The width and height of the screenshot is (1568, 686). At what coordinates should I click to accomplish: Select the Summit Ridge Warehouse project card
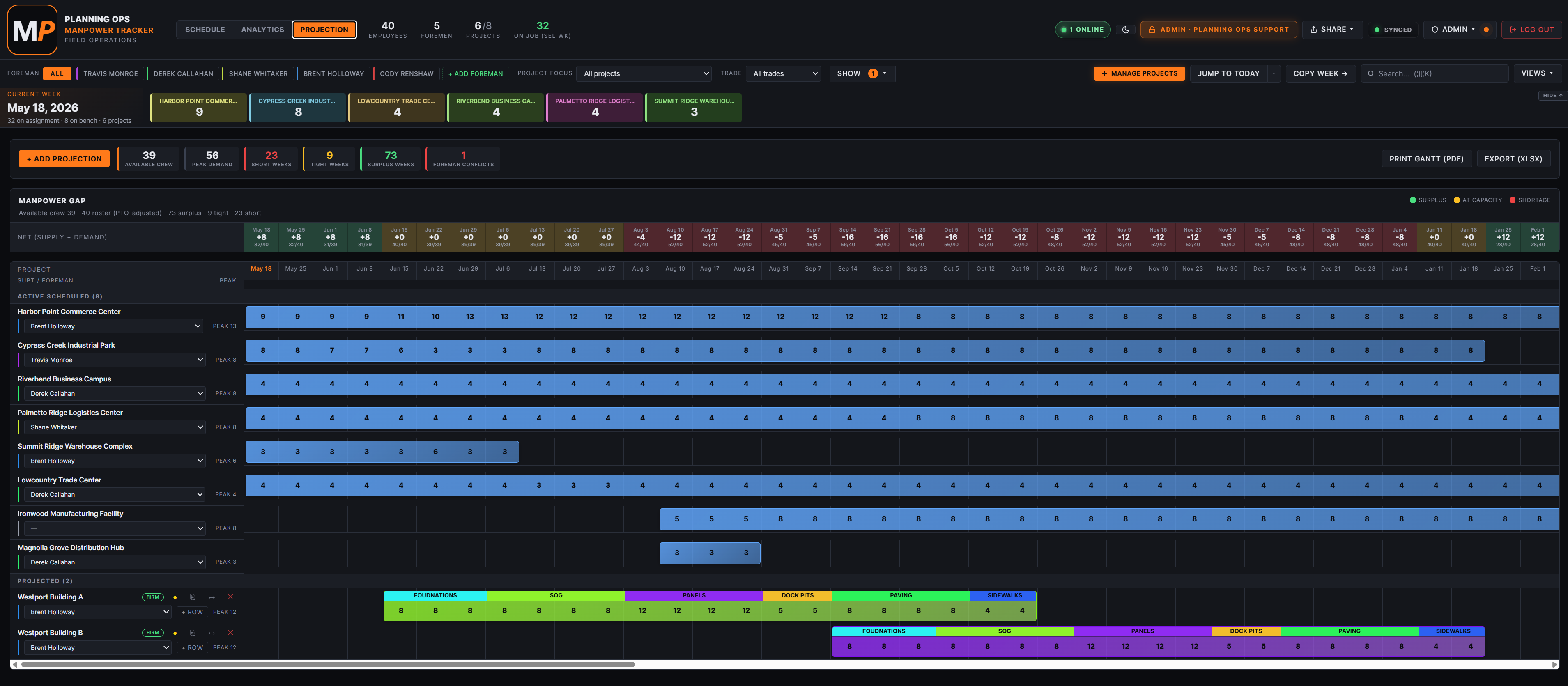pyautogui.click(x=693, y=107)
